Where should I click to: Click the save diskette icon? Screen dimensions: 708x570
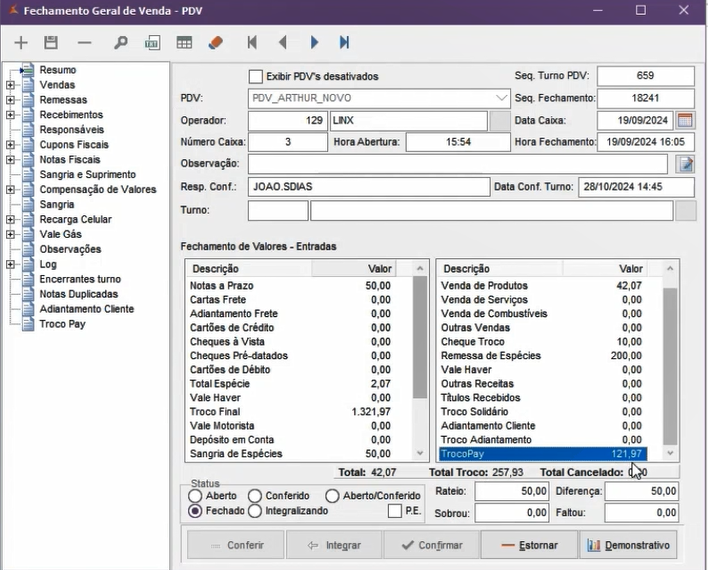coord(51,43)
